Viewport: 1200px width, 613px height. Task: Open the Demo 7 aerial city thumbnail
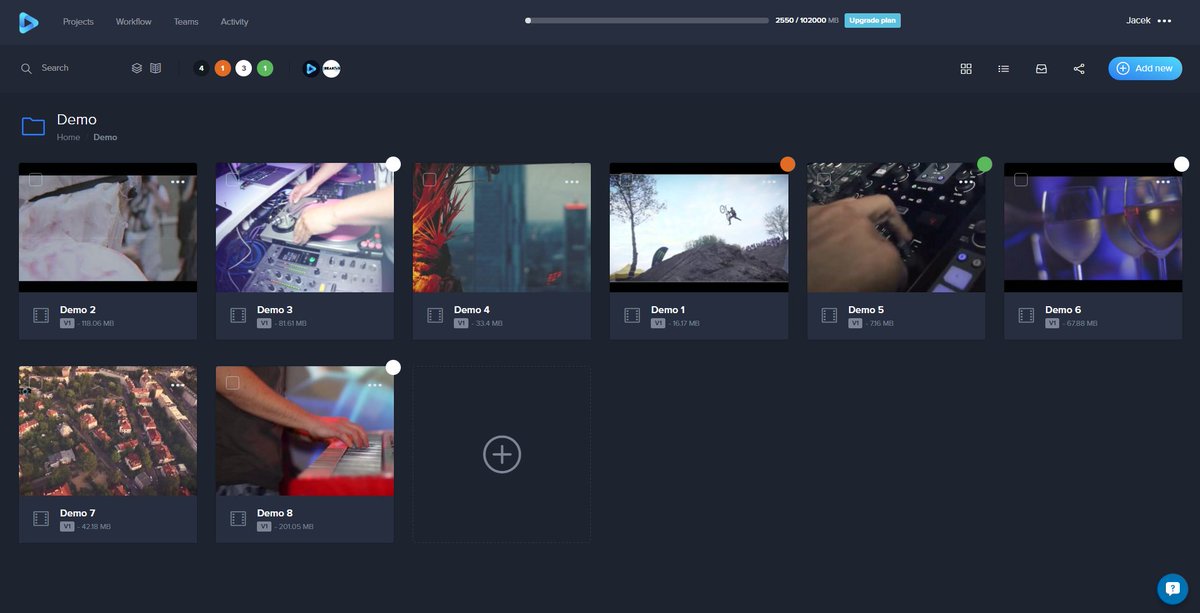[108, 430]
